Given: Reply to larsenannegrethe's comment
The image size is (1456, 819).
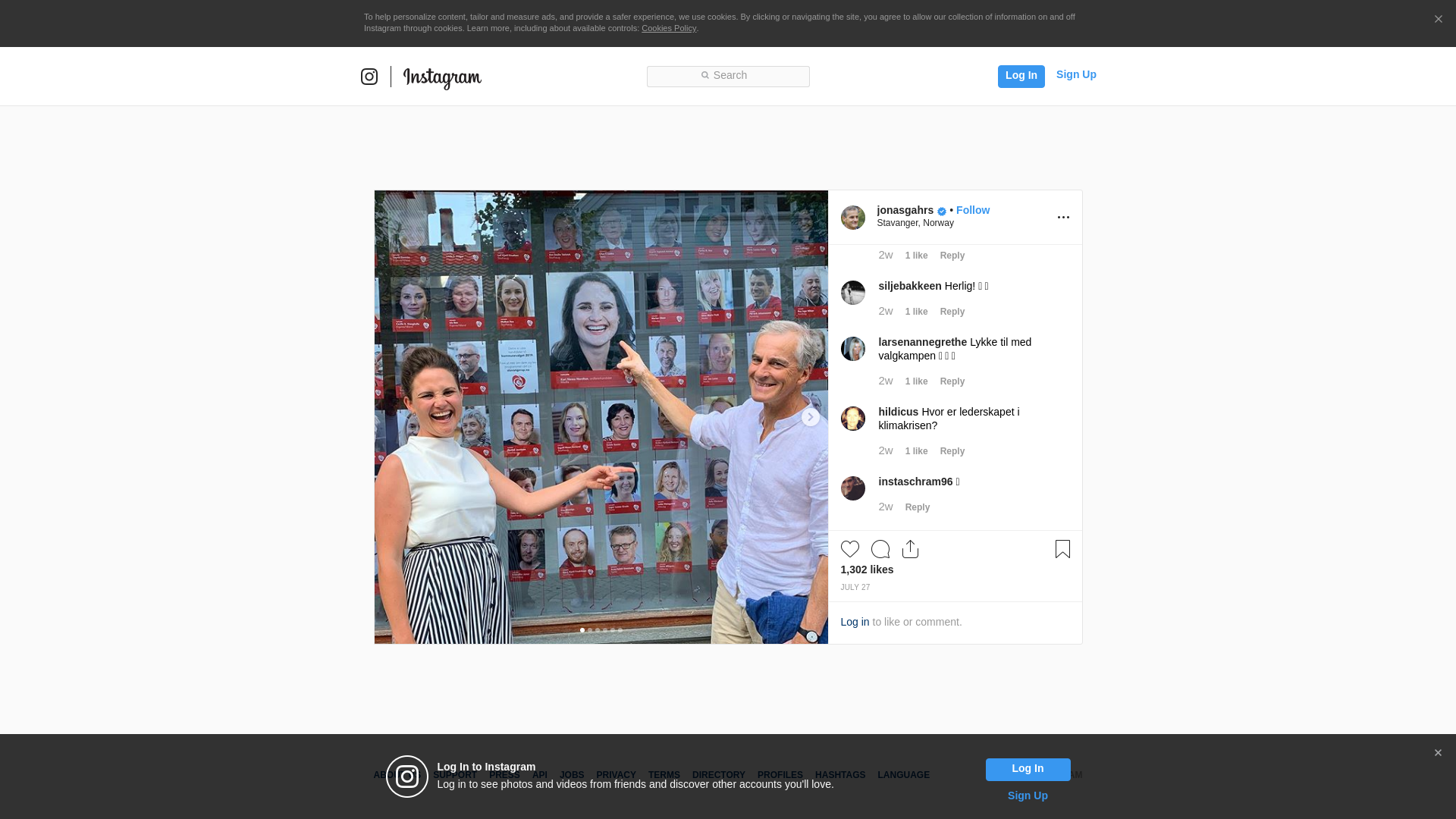Looking at the screenshot, I should click(952, 381).
